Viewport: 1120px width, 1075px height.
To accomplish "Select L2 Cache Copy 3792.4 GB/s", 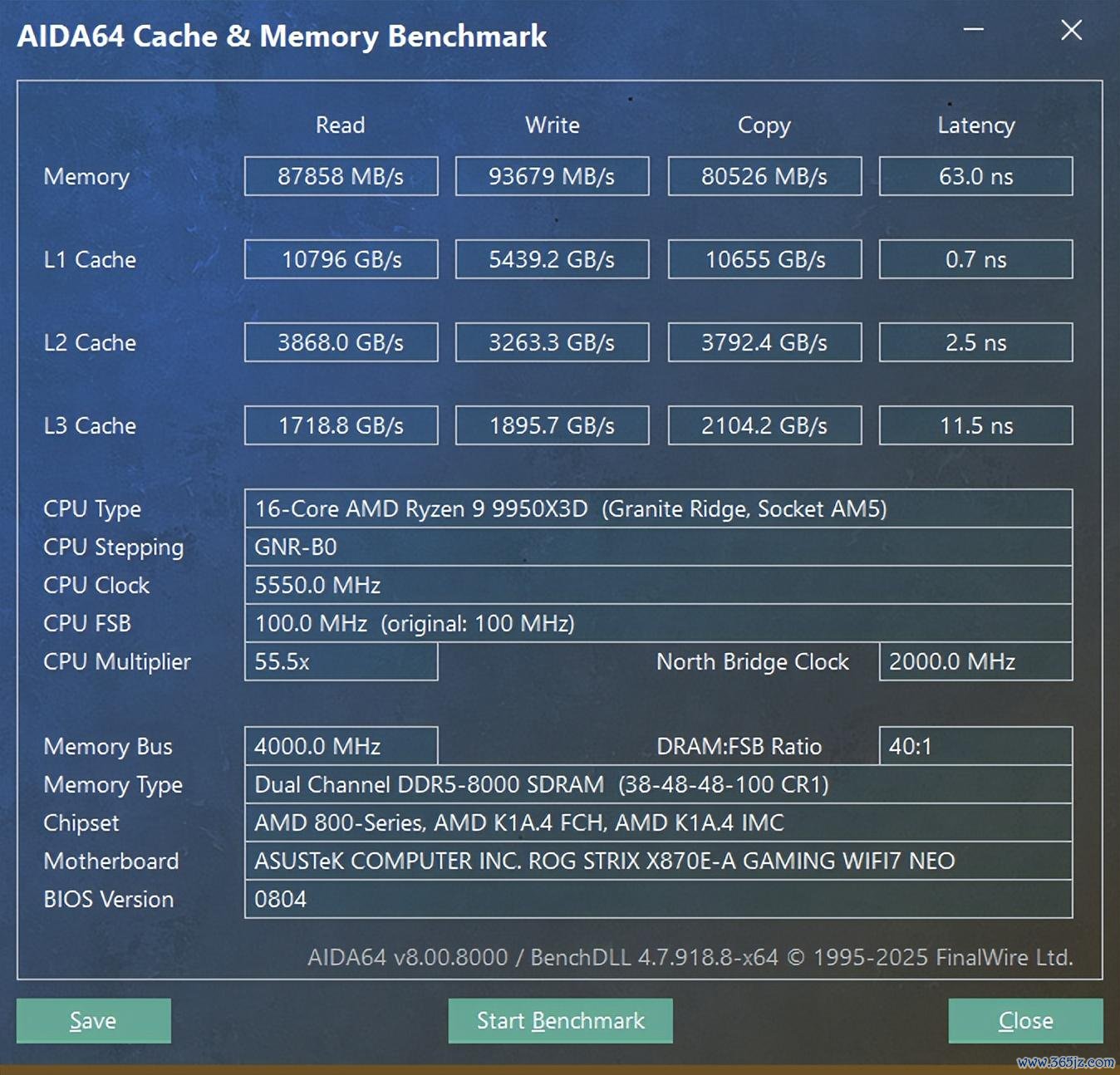I will tap(764, 342).
